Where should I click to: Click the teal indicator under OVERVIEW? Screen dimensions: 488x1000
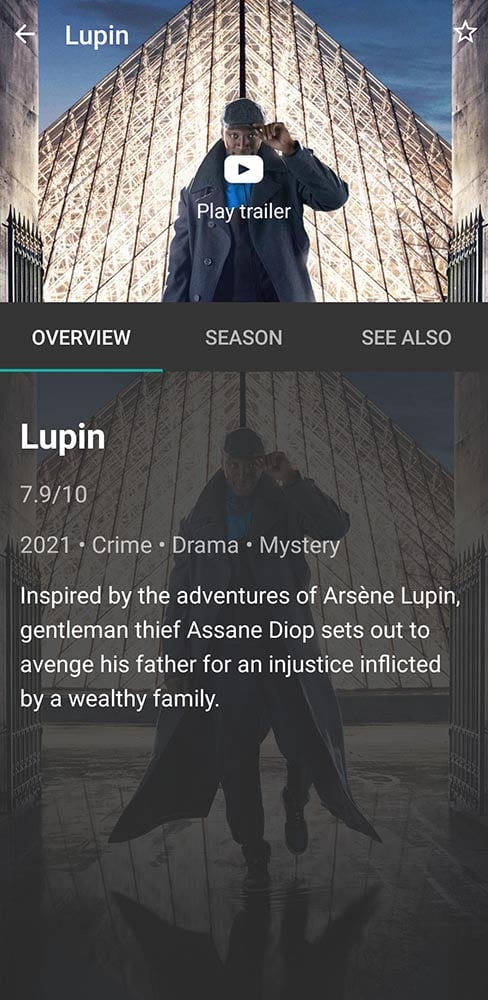point(81,370)
